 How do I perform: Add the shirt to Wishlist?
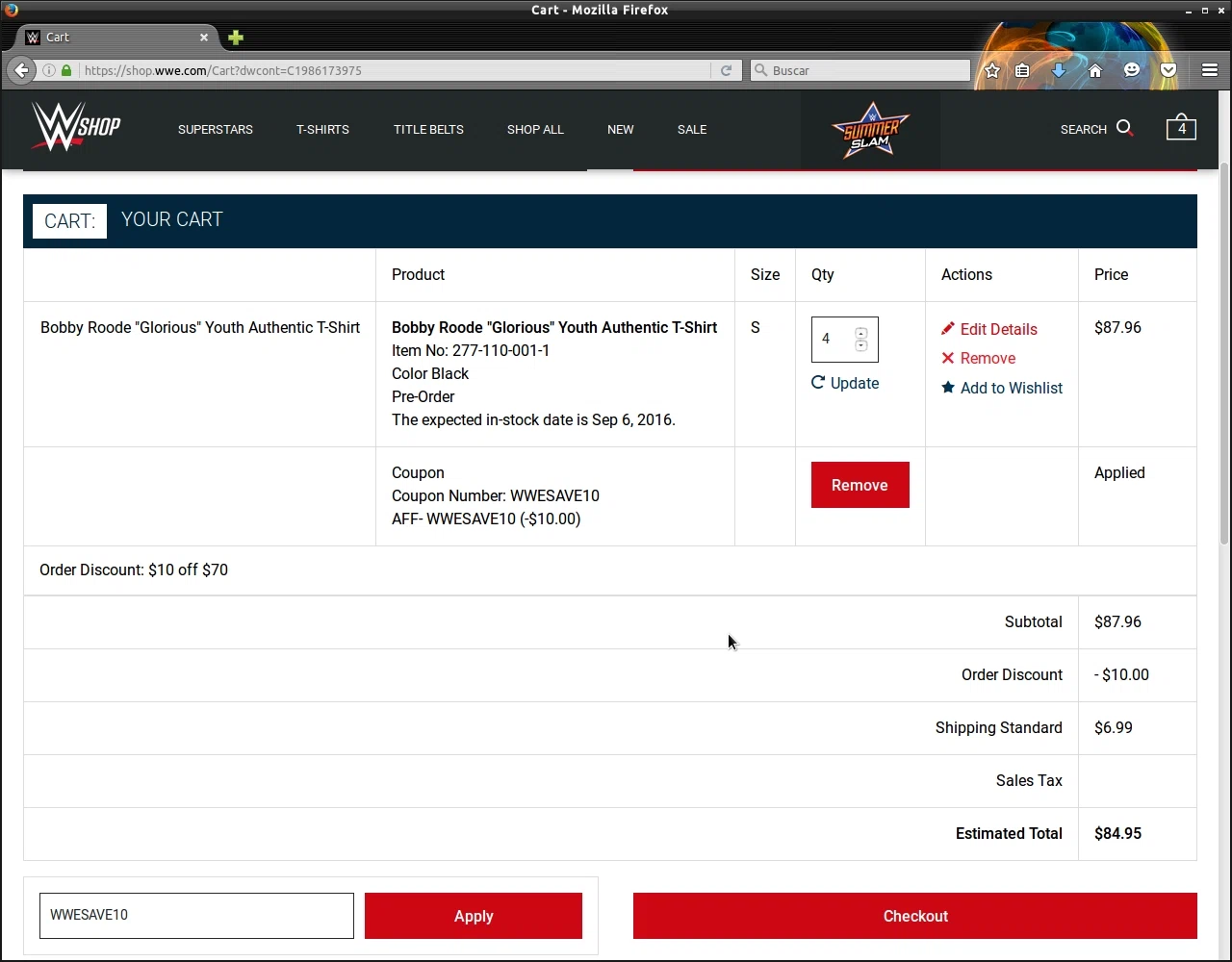point(1002,388)
